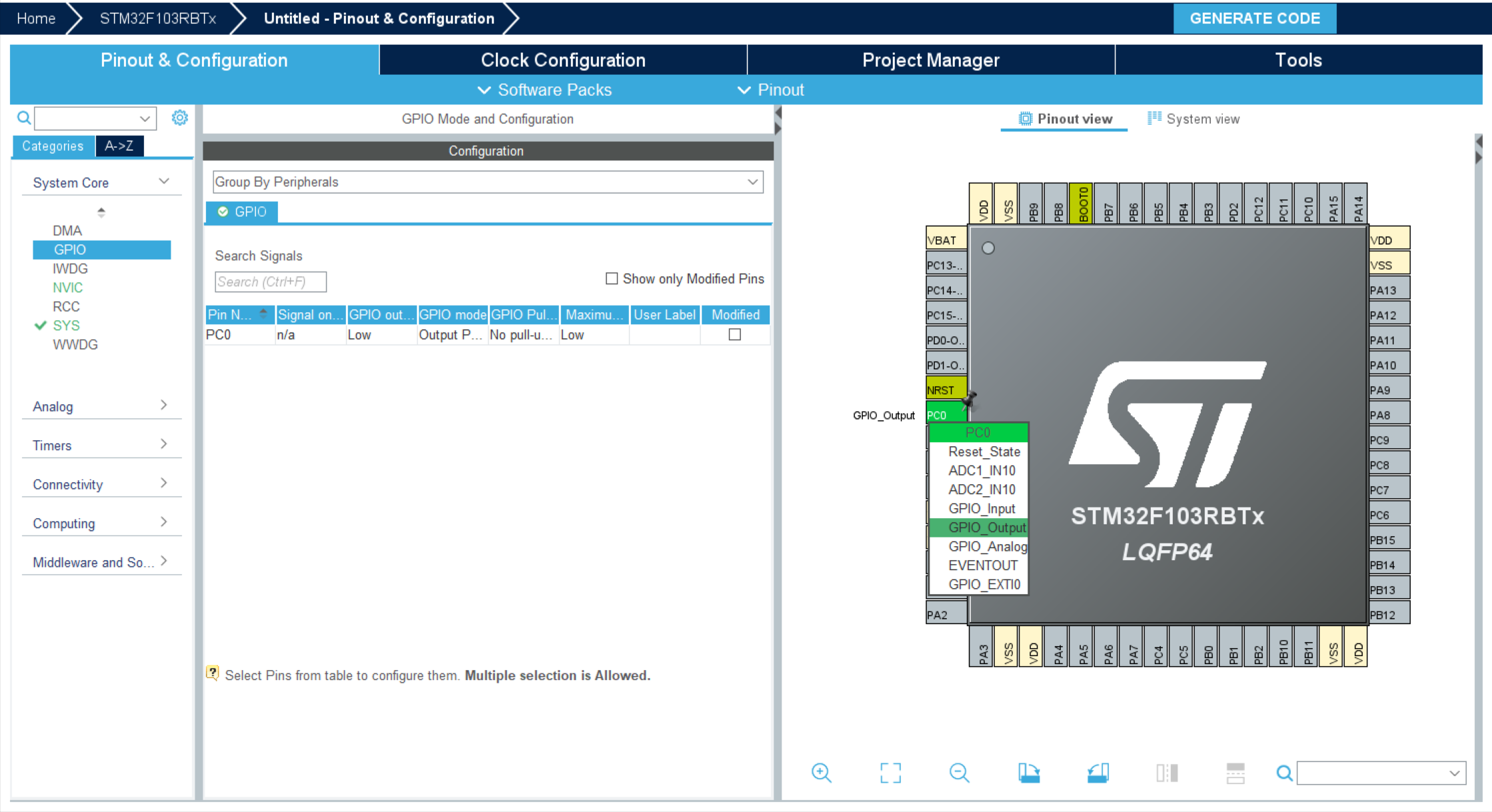Select the Pinout view tab
This screenshot has width=1492, height=812.
point(1066,119)
